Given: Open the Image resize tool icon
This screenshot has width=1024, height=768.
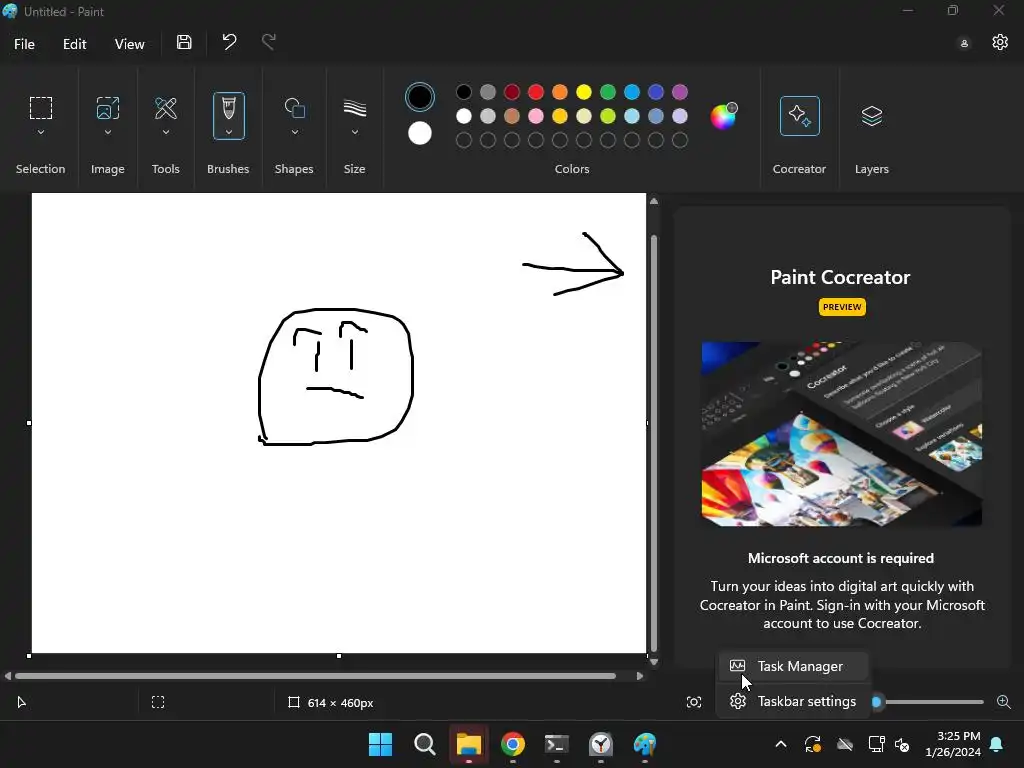Looking at the screenshot, I should point(108,108).
